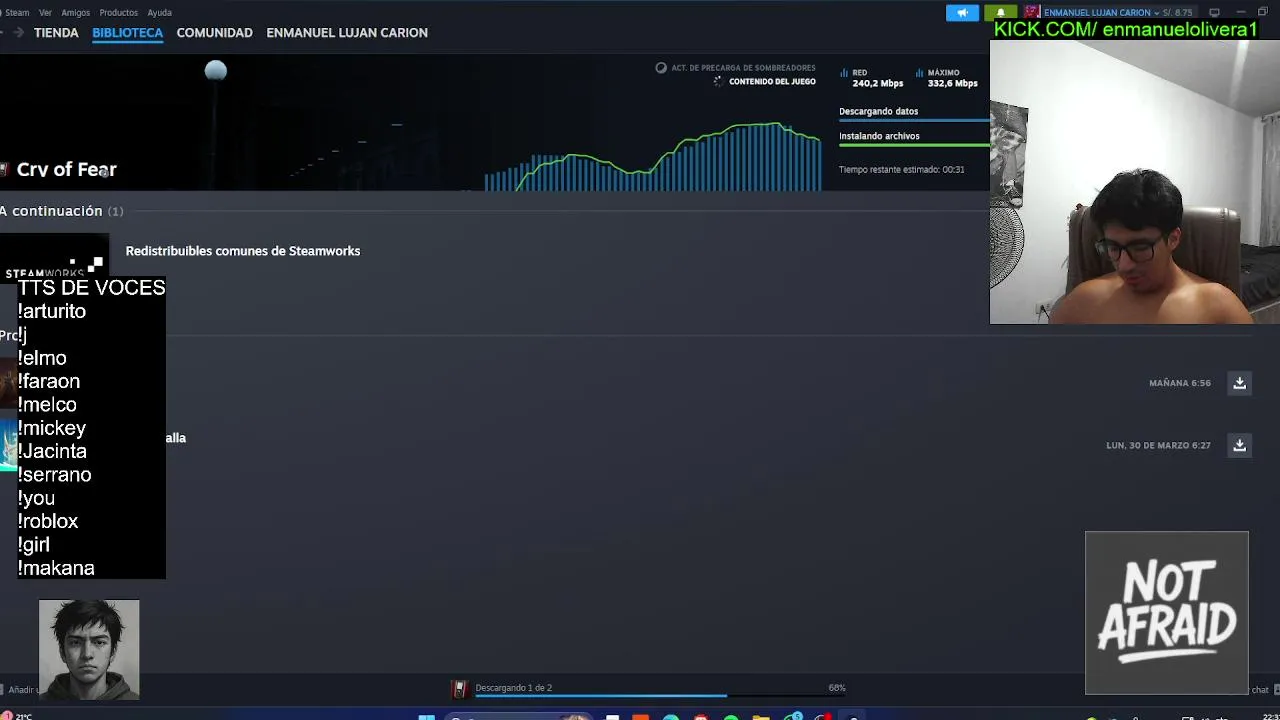Click the !you voice command text
The height and width of the screenshot is (720, 1280).
coord(36,498)
